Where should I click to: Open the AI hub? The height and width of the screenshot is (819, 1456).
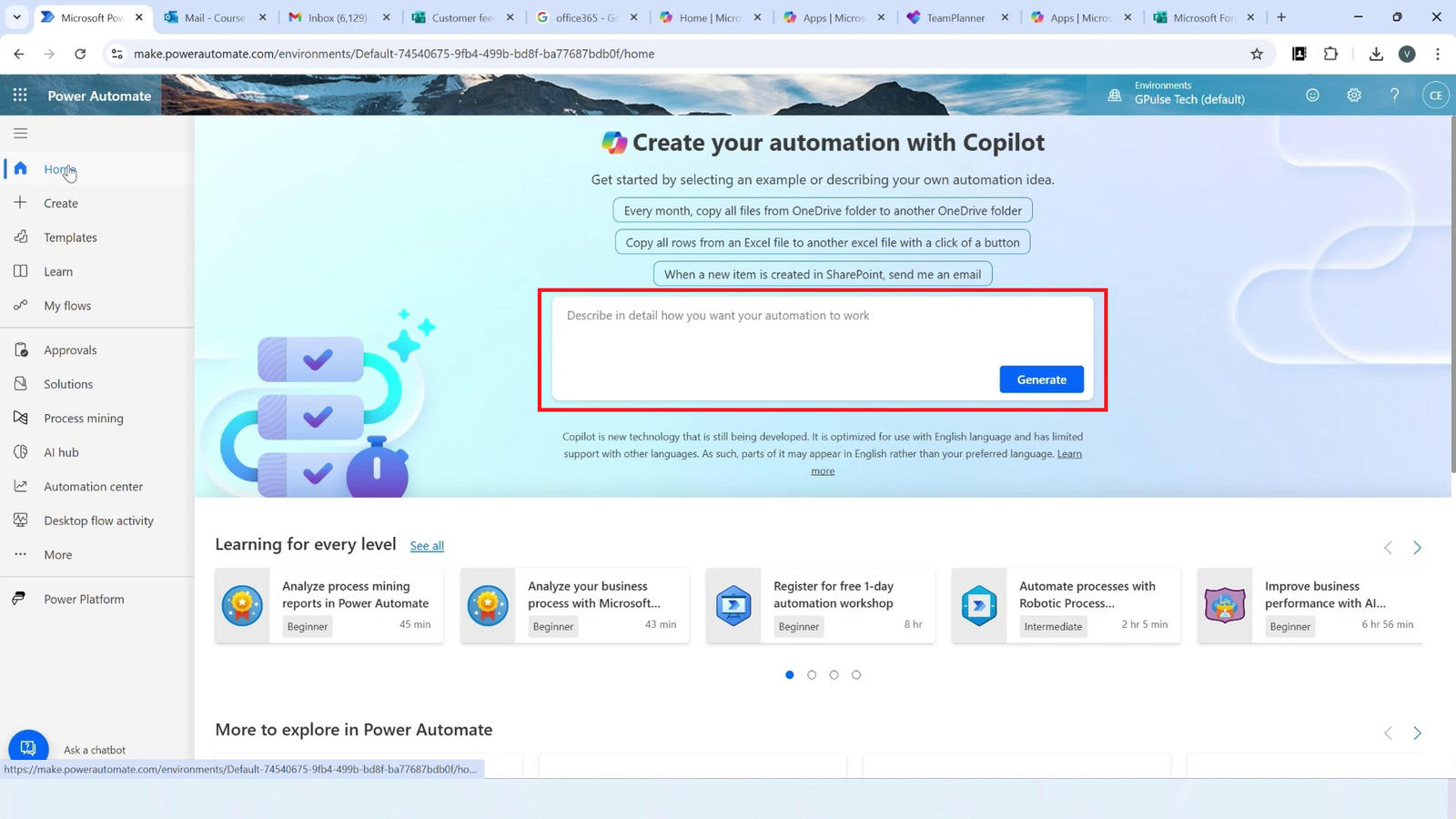pos(61,451)
